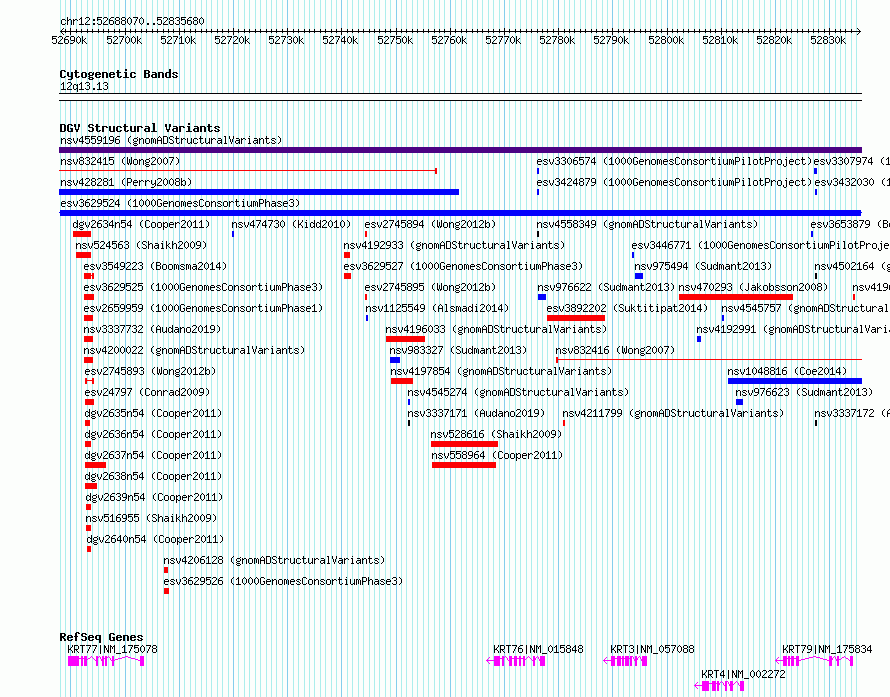Select nsv4545274 gnomAD variant label
Image resolution: width=890 pixels, height=697 pixels.
pyautogui.click(x=518, y=392)
